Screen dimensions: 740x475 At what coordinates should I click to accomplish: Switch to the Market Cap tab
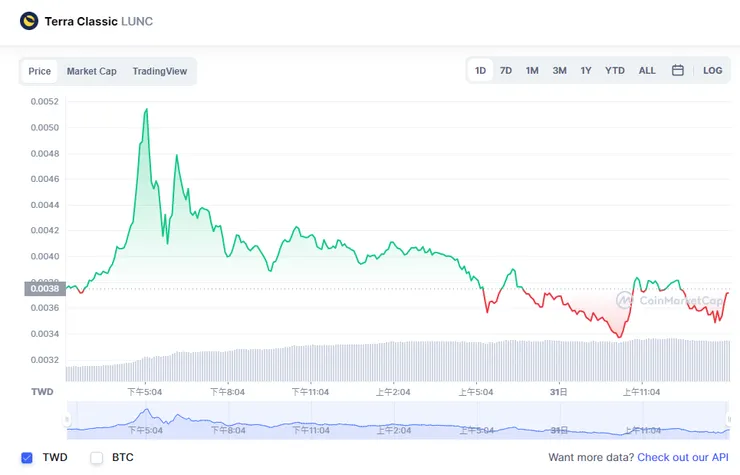(92, 72)
